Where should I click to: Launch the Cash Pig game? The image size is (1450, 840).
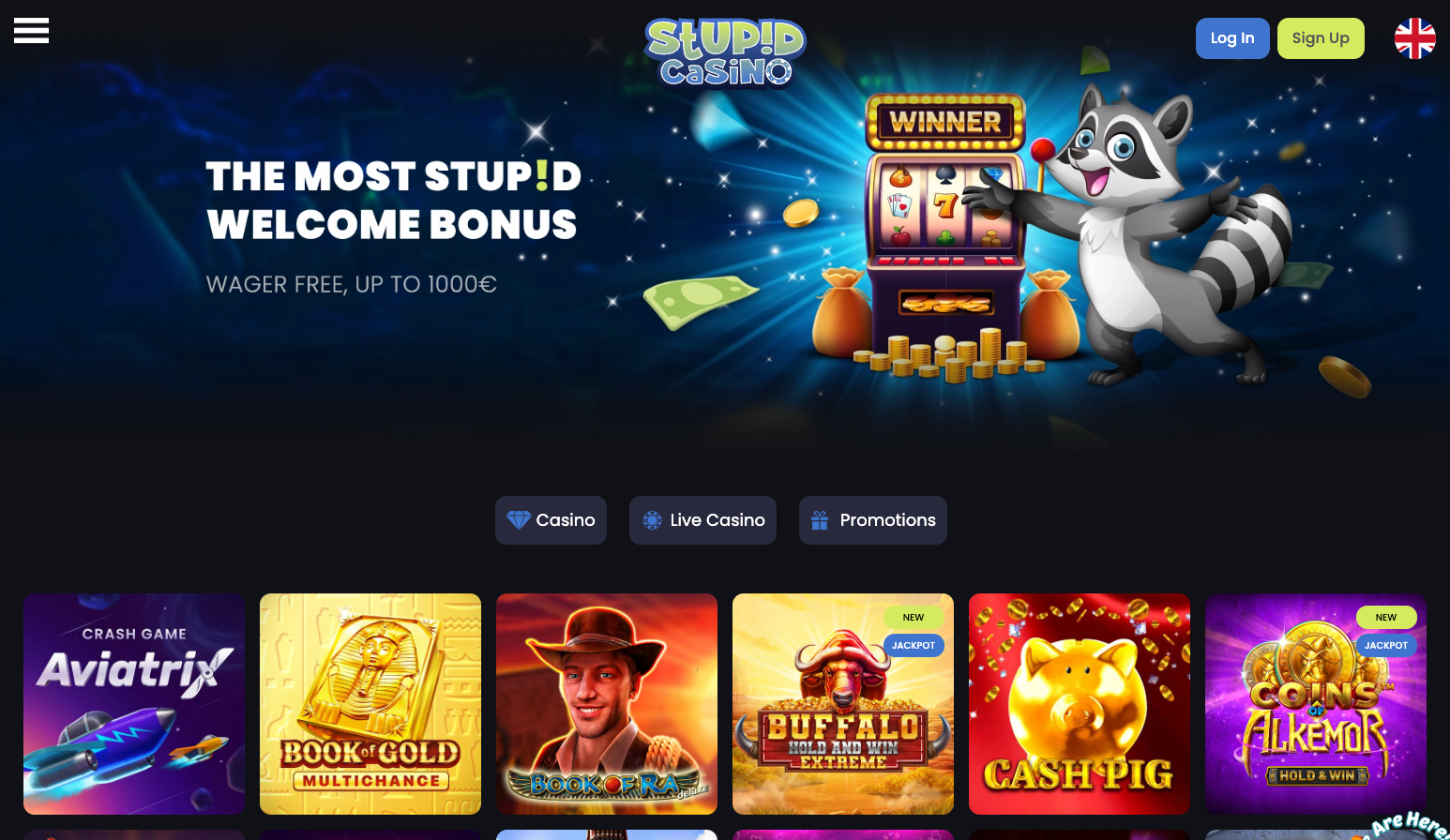[x=1080, y=704]
